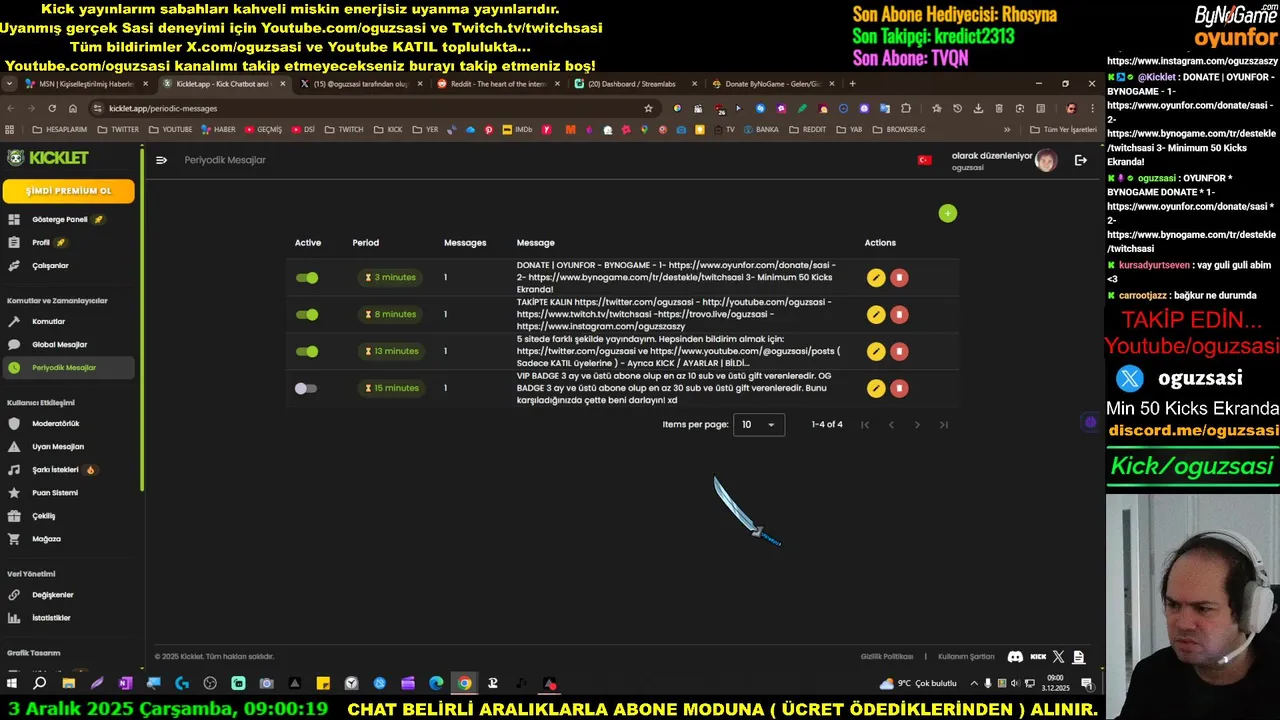Delete the 15 minutes VIP BADGE message
Screen dimensions: 1280x720
point(899,388)
